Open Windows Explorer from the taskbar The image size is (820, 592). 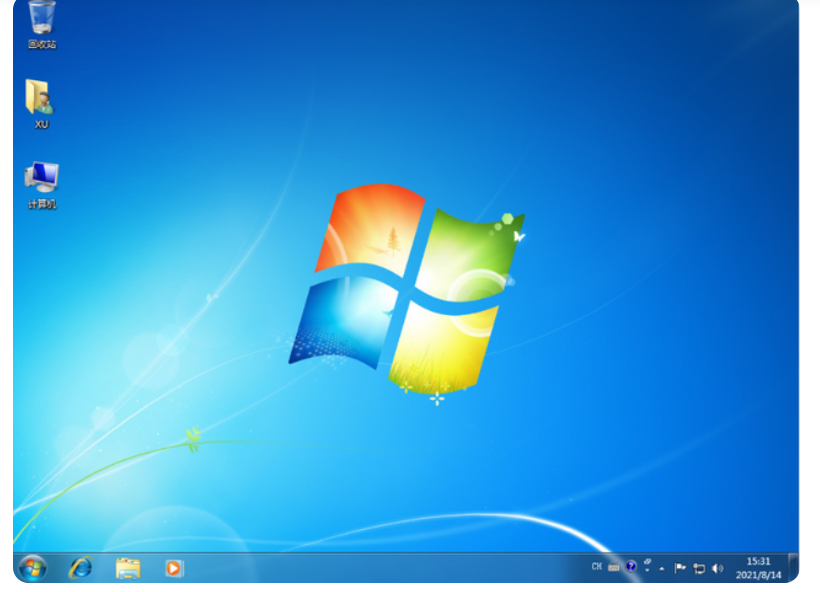(128, 568)
